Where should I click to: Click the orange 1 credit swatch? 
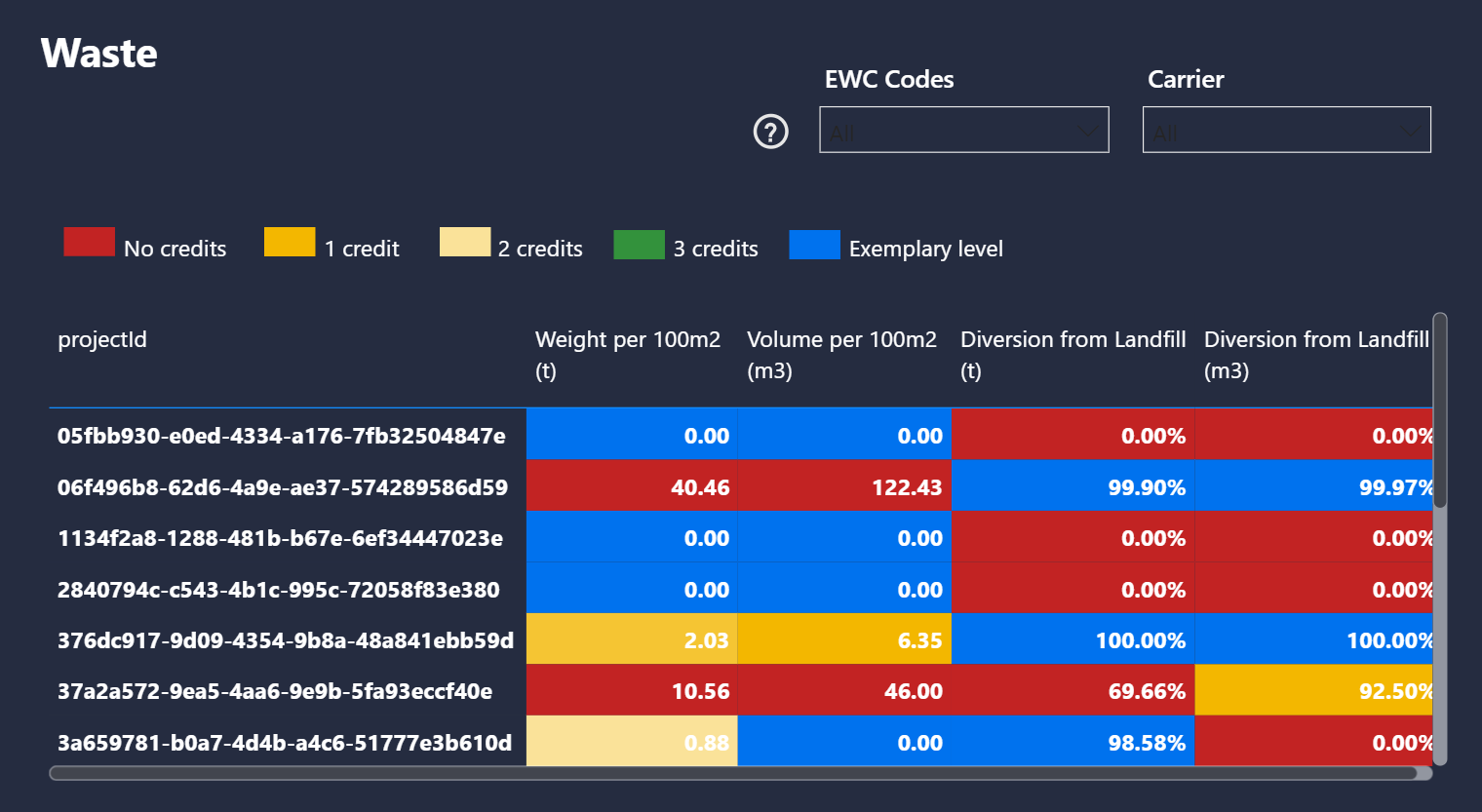point(290,242)
